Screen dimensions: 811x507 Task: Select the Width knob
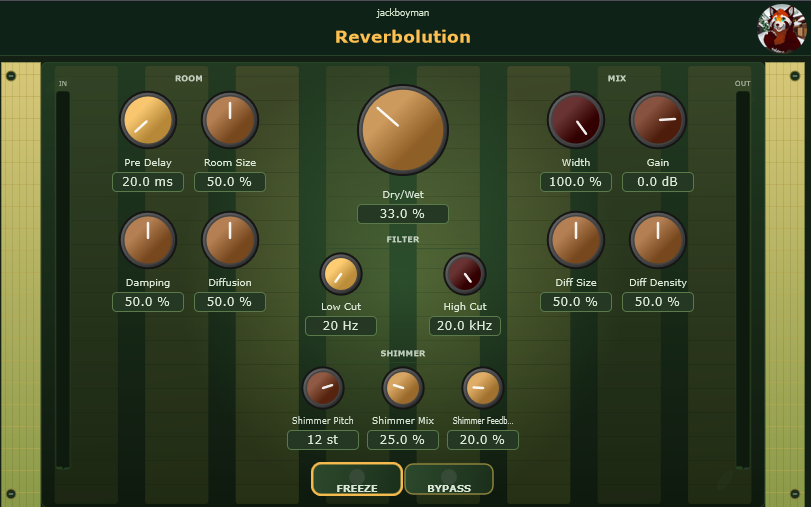(x=576, y=121)
